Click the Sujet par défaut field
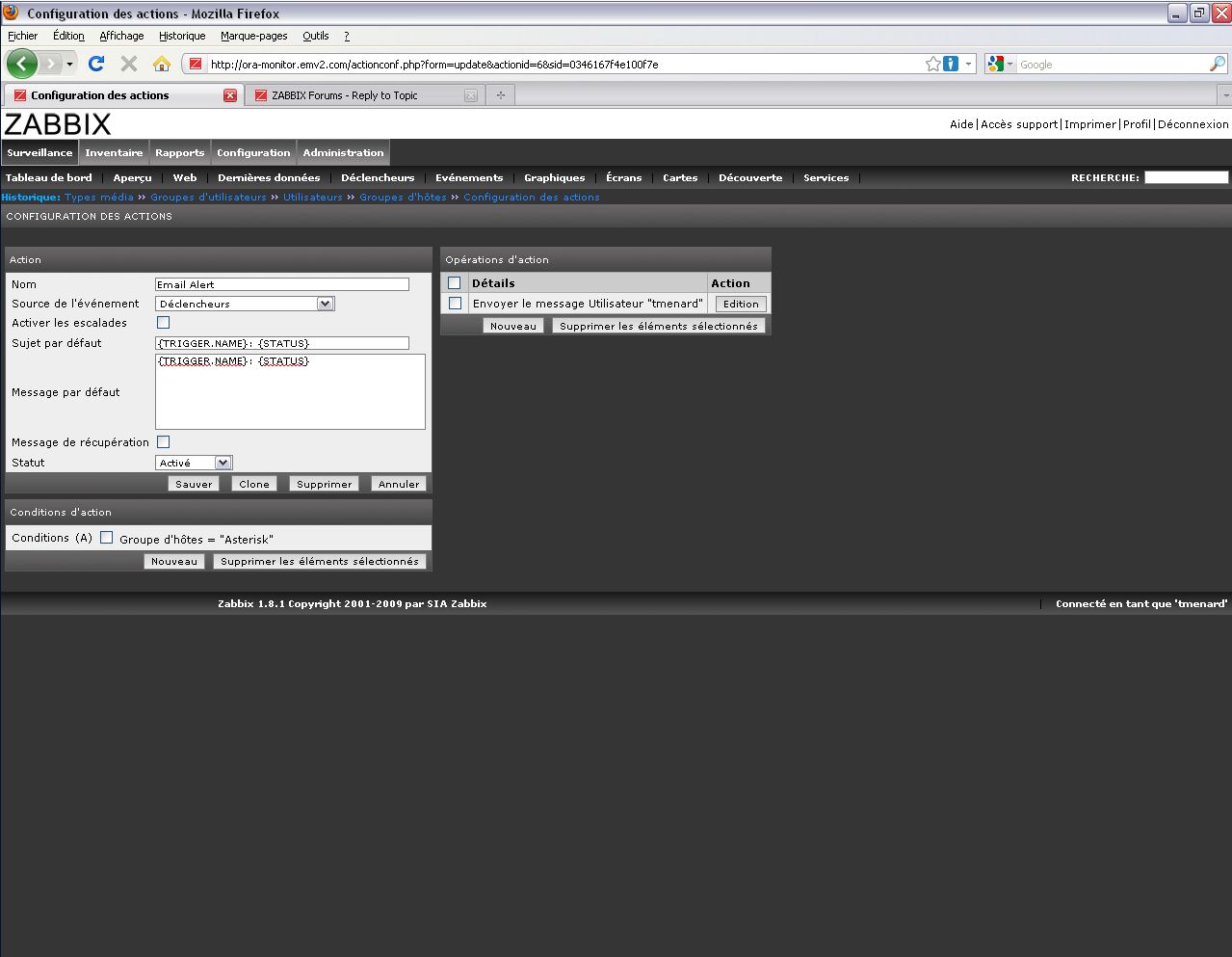The image size is (1232, 957). point(282,343)
